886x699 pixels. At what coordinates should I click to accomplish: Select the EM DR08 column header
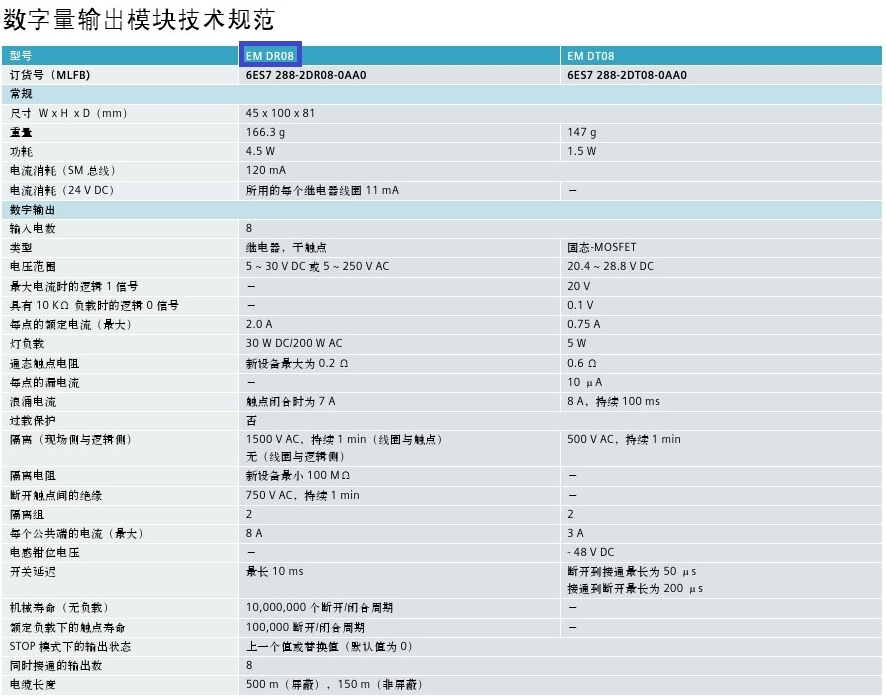pyautogui.click(x=270, y=55)
